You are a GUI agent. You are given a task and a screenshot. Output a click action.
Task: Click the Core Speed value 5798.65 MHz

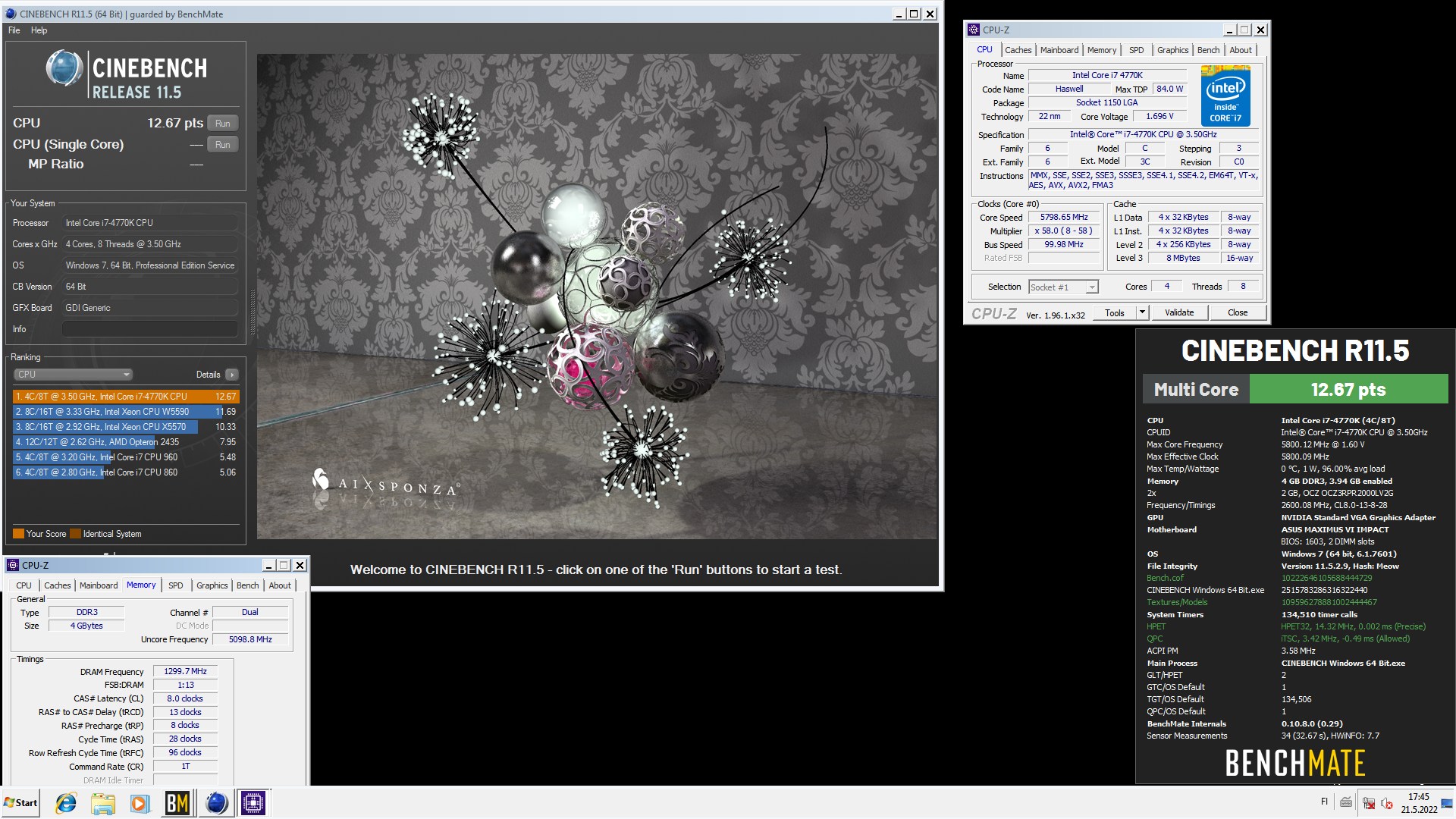pyautogui.click(x=1064, y=218)
